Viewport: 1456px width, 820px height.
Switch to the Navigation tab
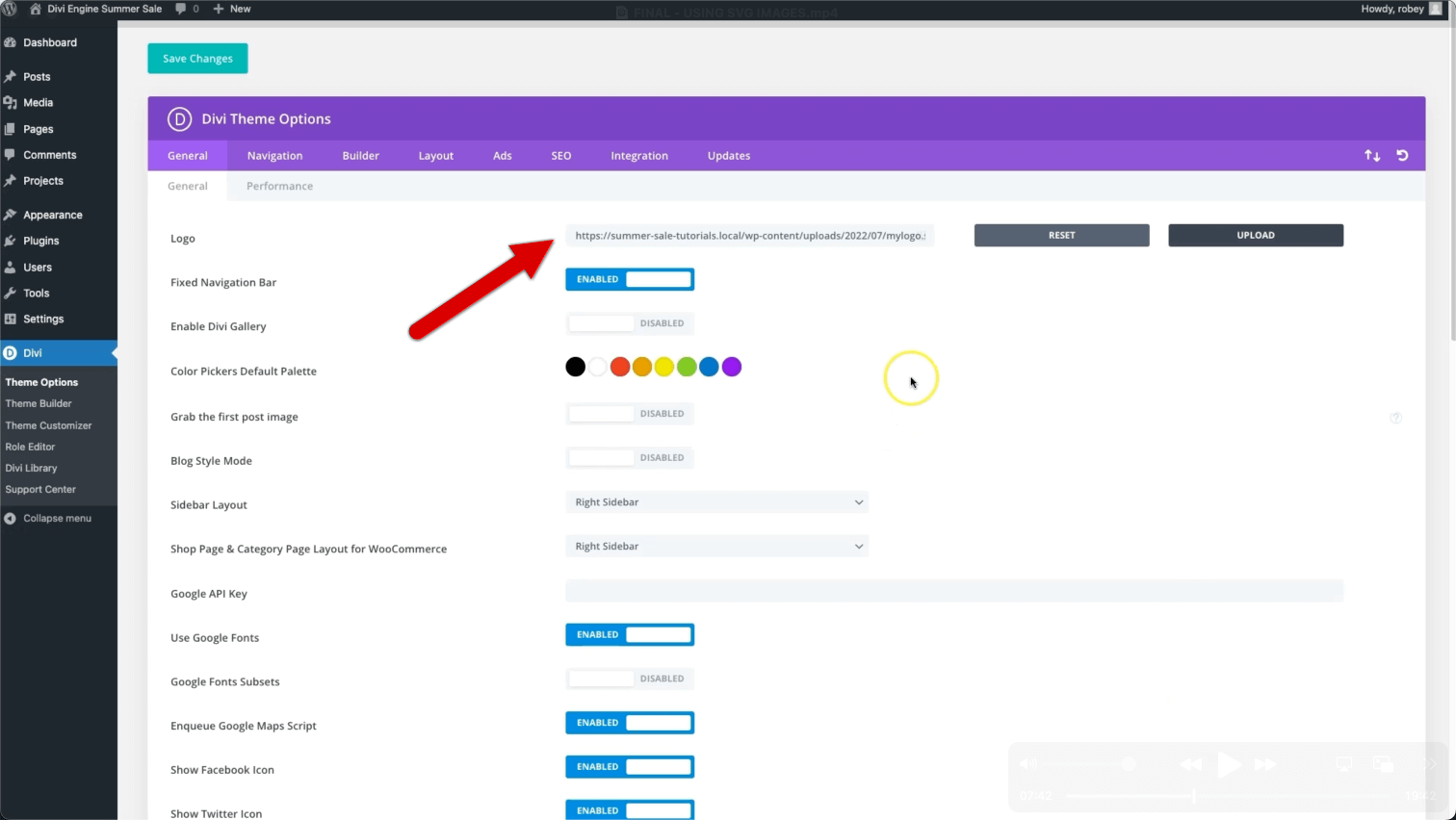[x=274, y=156]
